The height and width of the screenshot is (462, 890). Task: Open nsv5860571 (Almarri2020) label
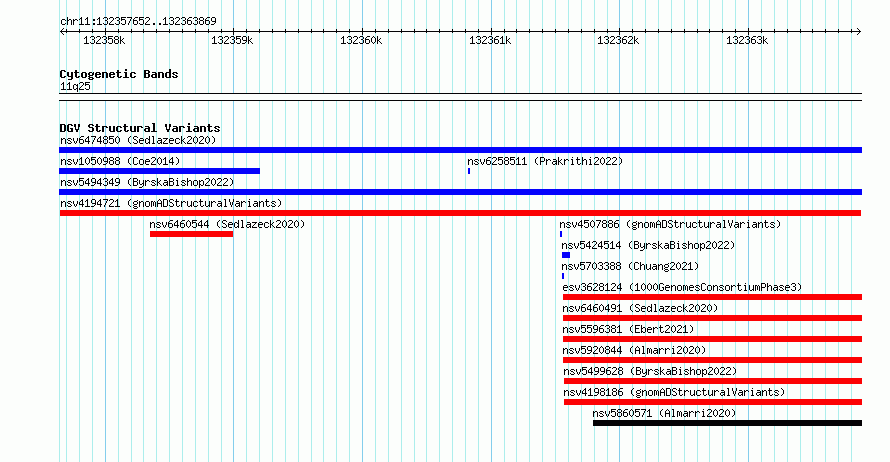pyautogui.click(x=664, y=413)
